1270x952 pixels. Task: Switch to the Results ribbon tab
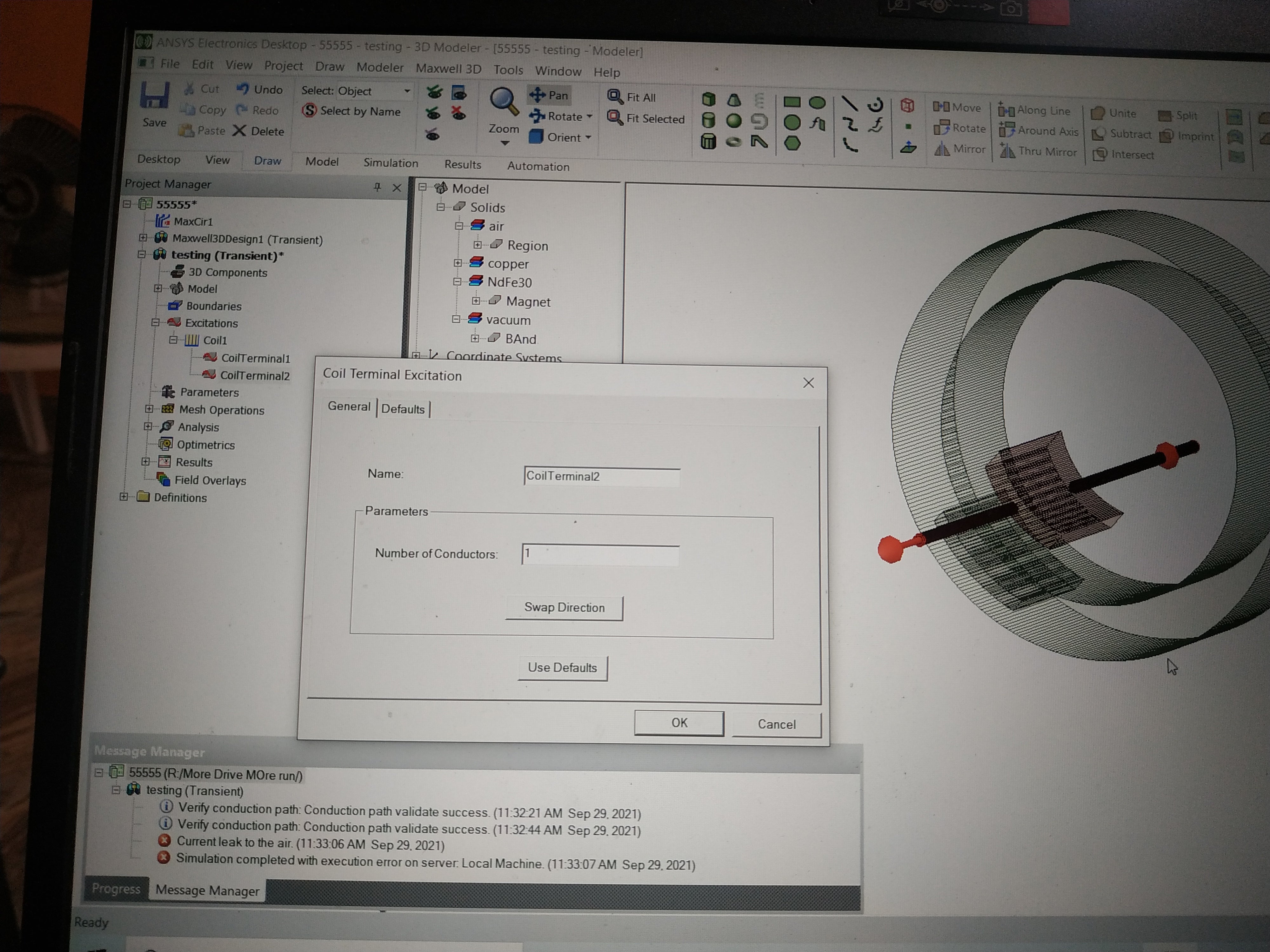(463, 165)
